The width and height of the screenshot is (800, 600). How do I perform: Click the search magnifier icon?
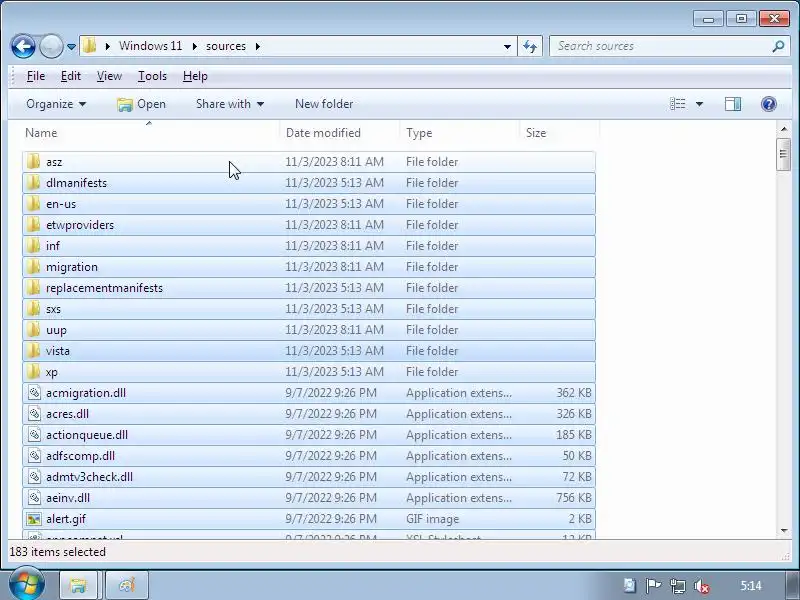coord(778,46)
